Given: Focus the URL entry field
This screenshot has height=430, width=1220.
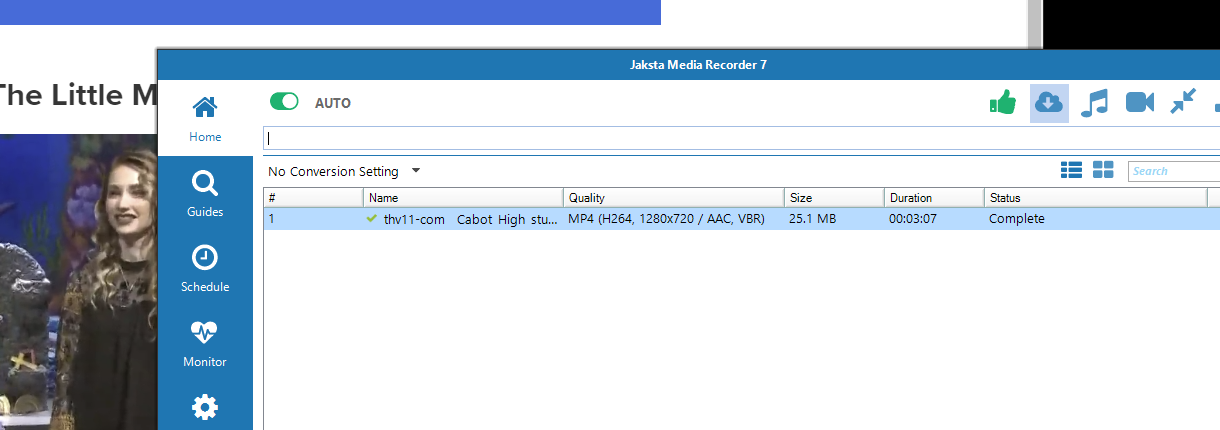Looking at the screenshot, I should click(x=741, y=138).
